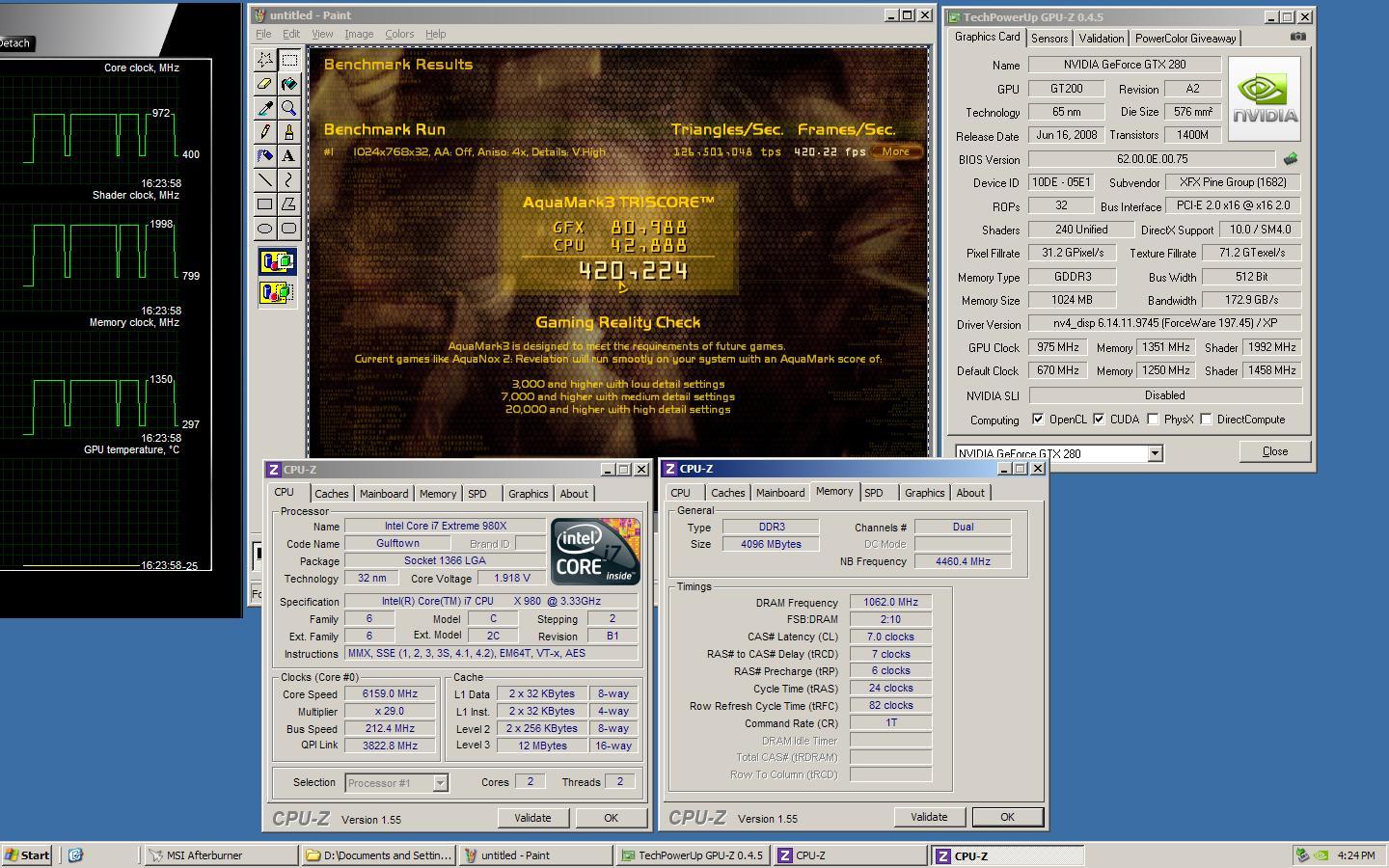Screen dimensions: 1389x868
Task: Click the DRAM Frequency value 1062.0 MHz
Action: click(x=890, y=602)
